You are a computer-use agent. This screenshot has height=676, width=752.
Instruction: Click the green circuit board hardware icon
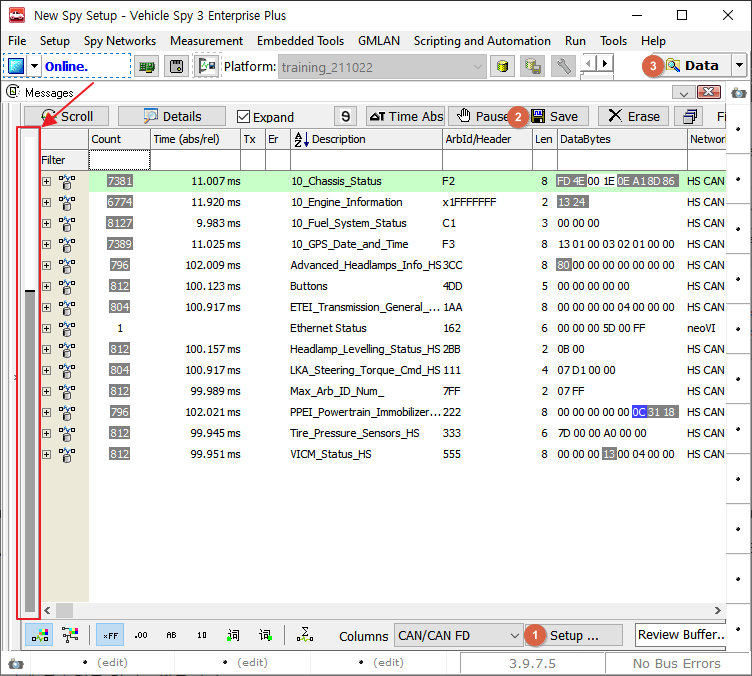coord(147,66)
